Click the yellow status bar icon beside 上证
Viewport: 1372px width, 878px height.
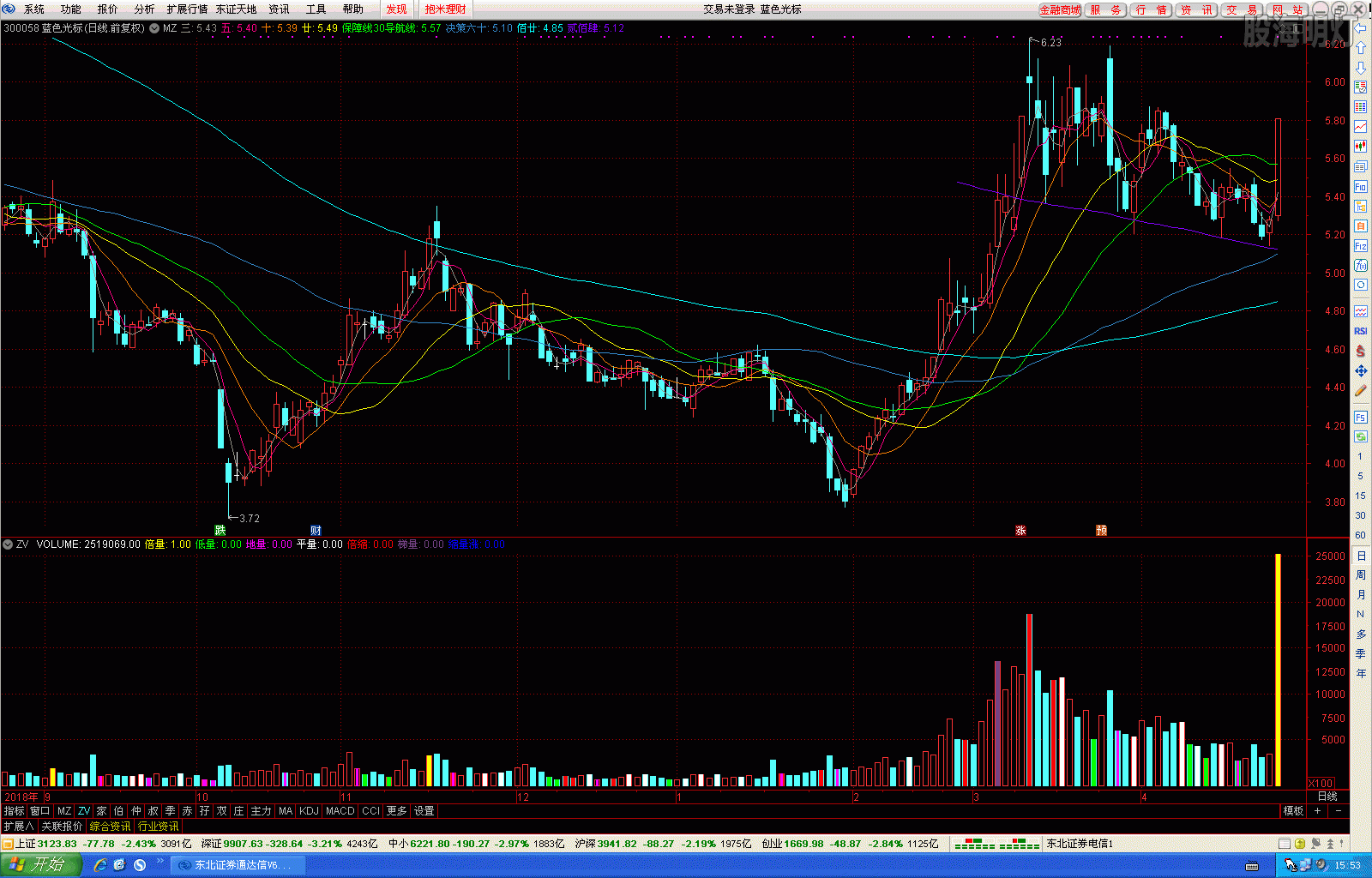click(8, 844)
